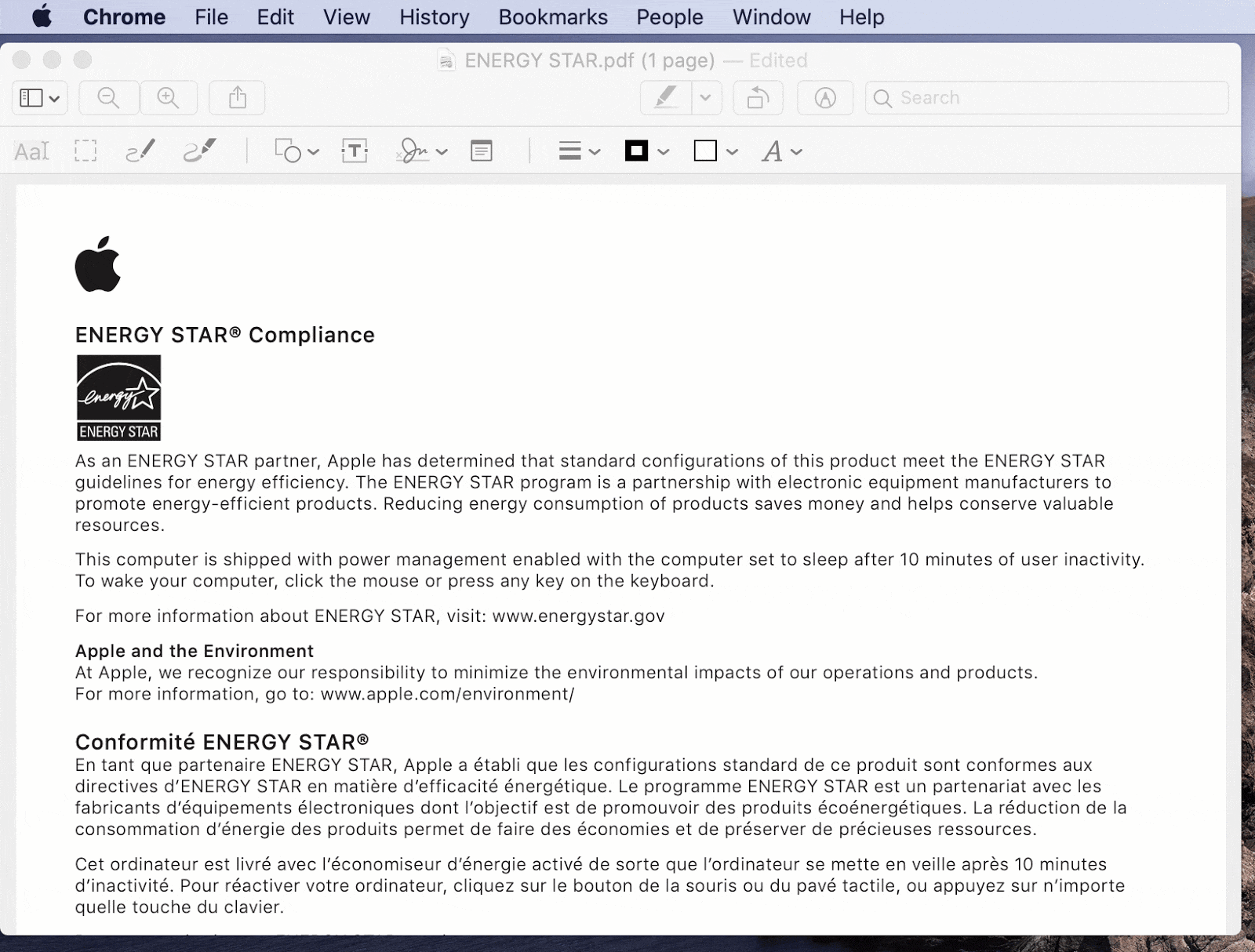Expand the Border Color chevron
This screenshot has width=1255, height=952.
pyautogui.click(x=664, y=152)
